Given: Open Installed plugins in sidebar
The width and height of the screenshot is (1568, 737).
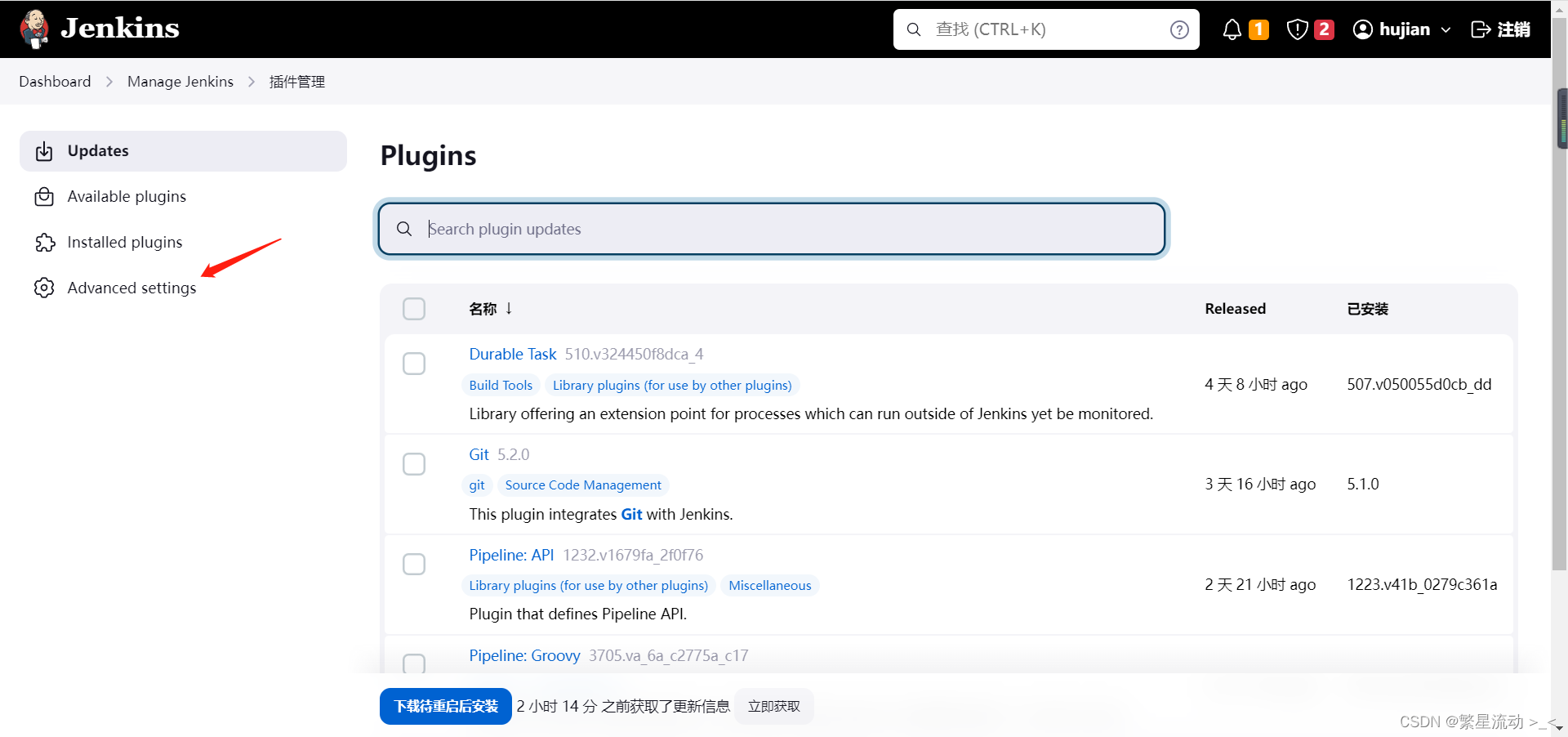Looking at the screenshot, I should [183, 243].
